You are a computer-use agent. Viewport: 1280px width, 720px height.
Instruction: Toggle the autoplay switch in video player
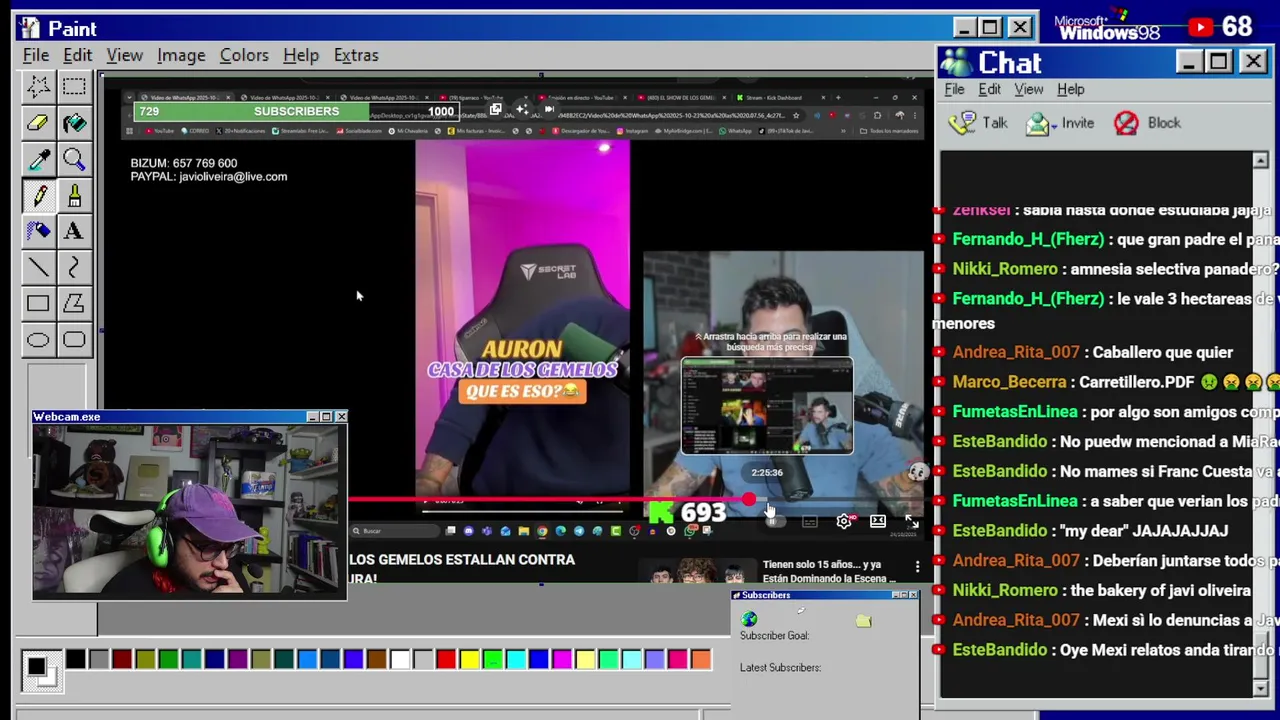tap(776, 521)
